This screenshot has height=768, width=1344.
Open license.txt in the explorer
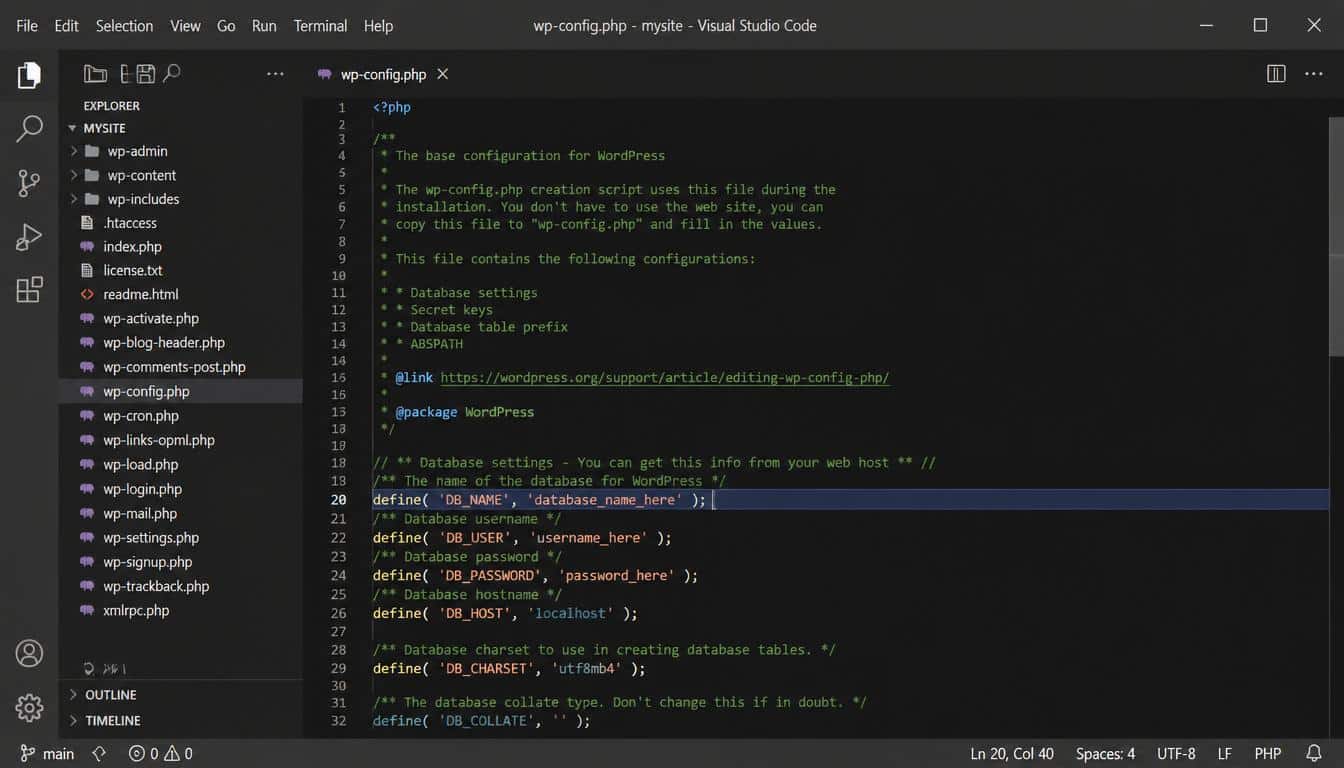point(133,270)
